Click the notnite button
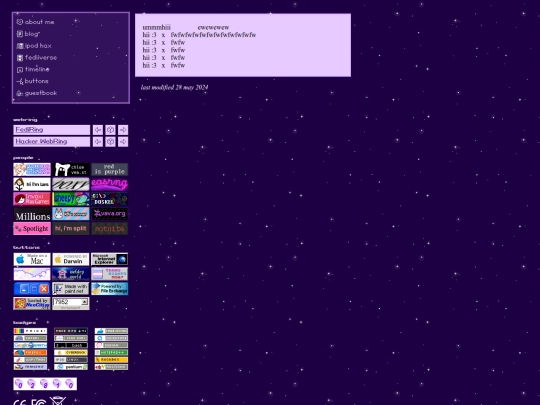Image resolution: width=540 pixels, height=405 pixels. 110,229
